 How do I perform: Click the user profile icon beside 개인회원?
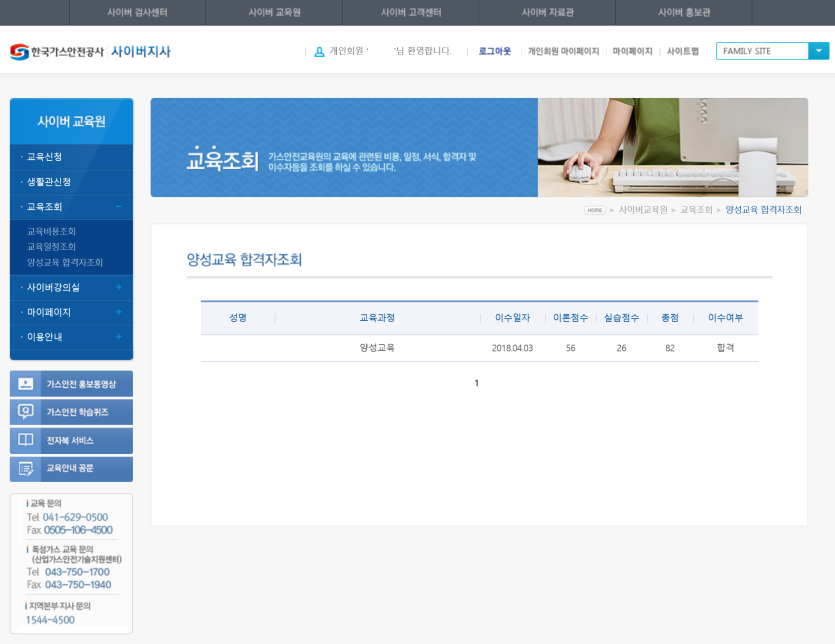[319, 52]
